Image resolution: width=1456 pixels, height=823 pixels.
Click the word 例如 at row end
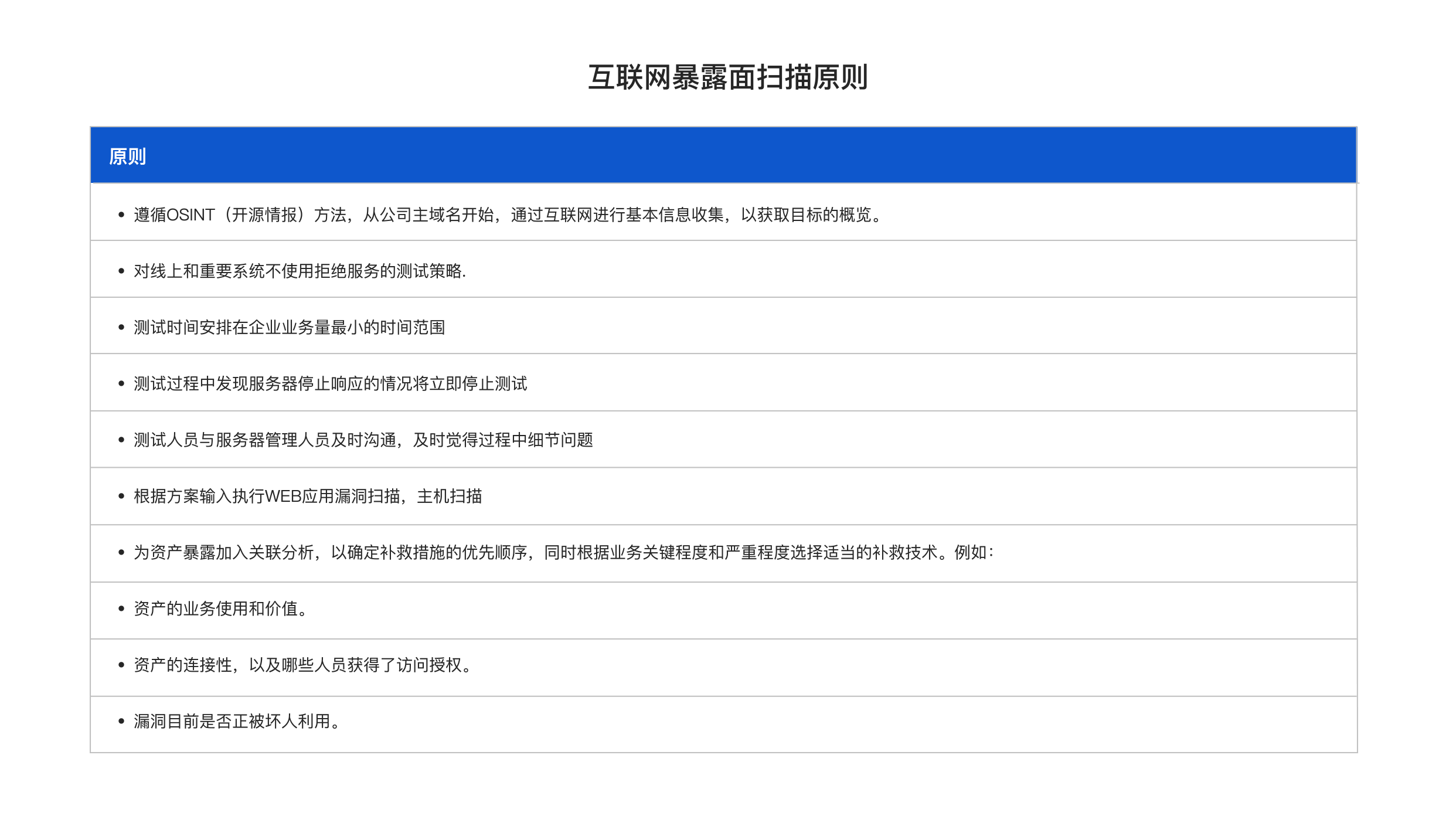[x=971, y=553]
